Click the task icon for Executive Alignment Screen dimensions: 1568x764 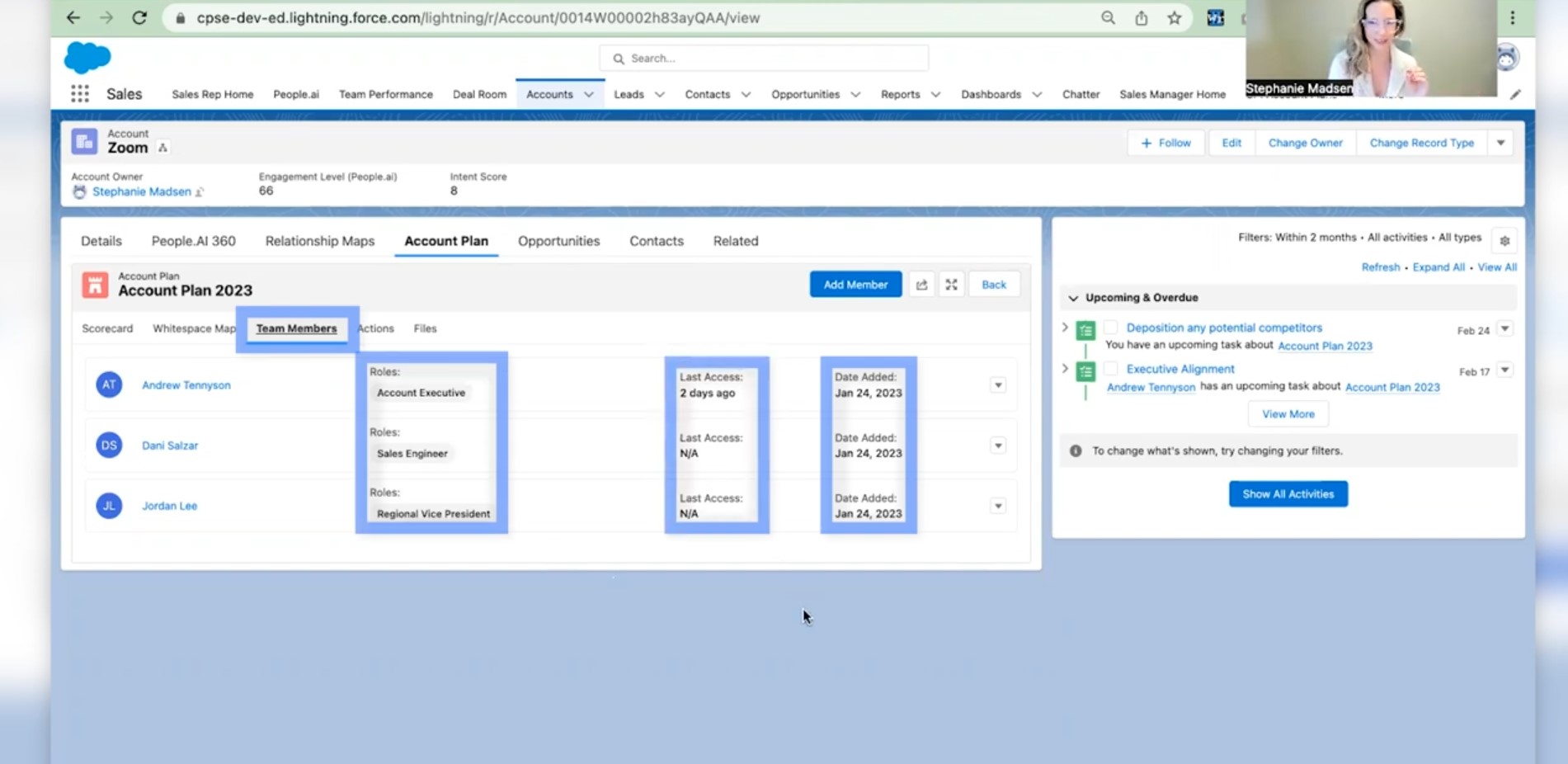pyautogui.click(x=1085, y=371)
